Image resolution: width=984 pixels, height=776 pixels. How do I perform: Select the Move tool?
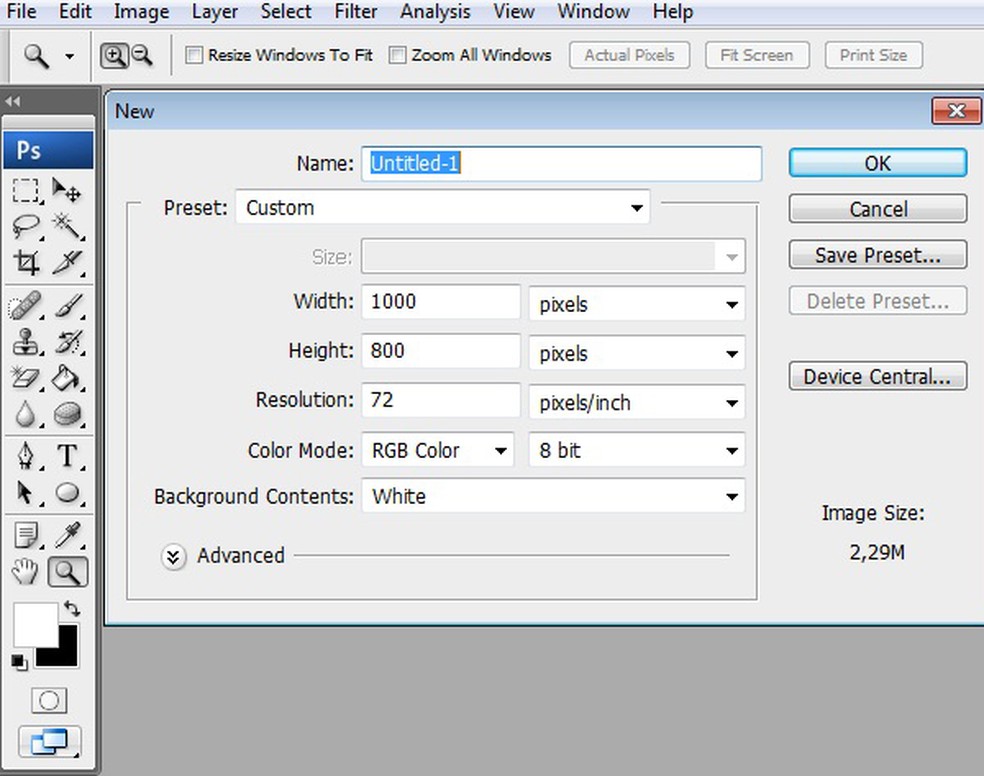click(67, 189)
